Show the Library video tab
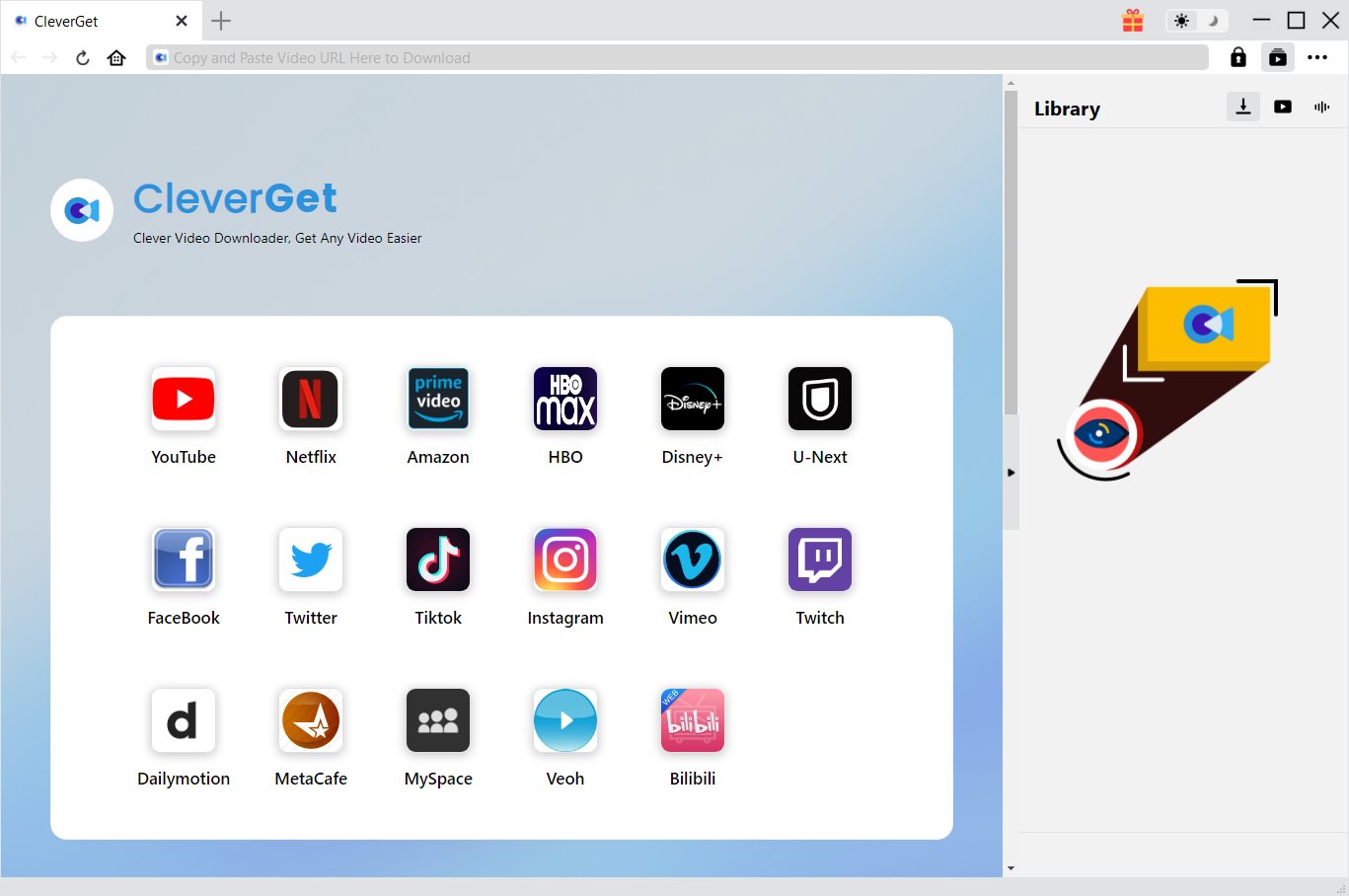Viewport: 1349px width, 896px height. pyautogui.click(x=1283, y=107)
